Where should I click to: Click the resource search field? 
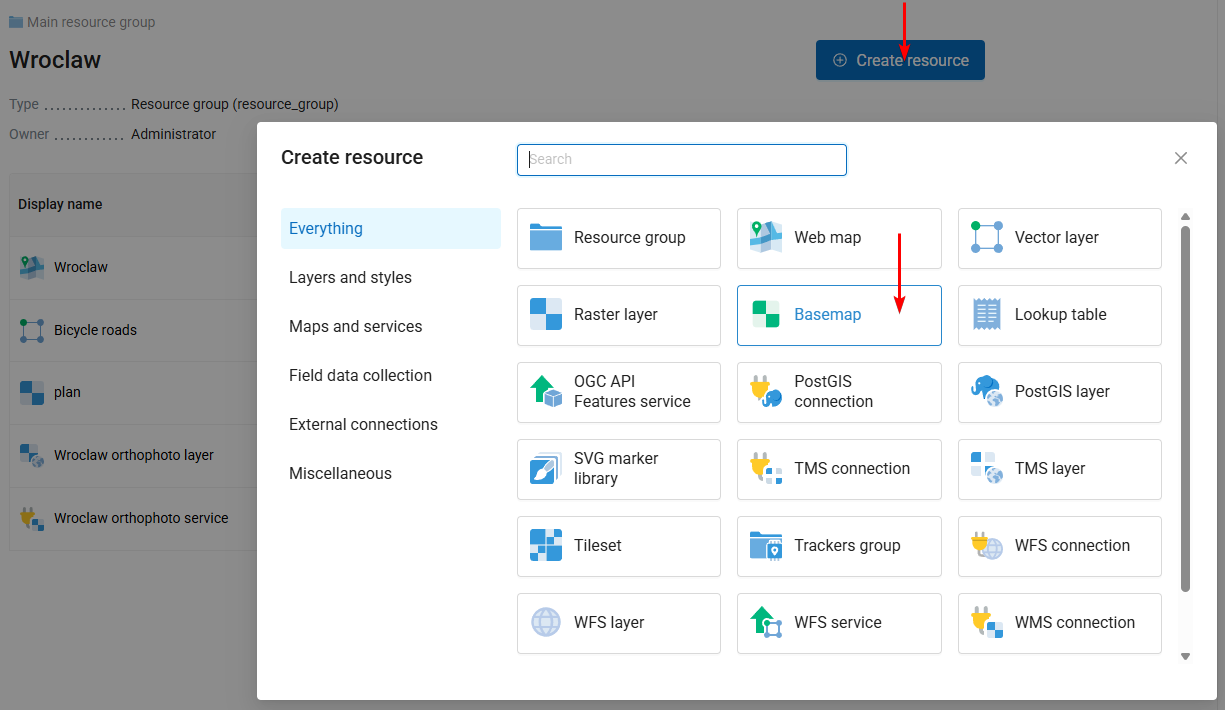[682, 160]
